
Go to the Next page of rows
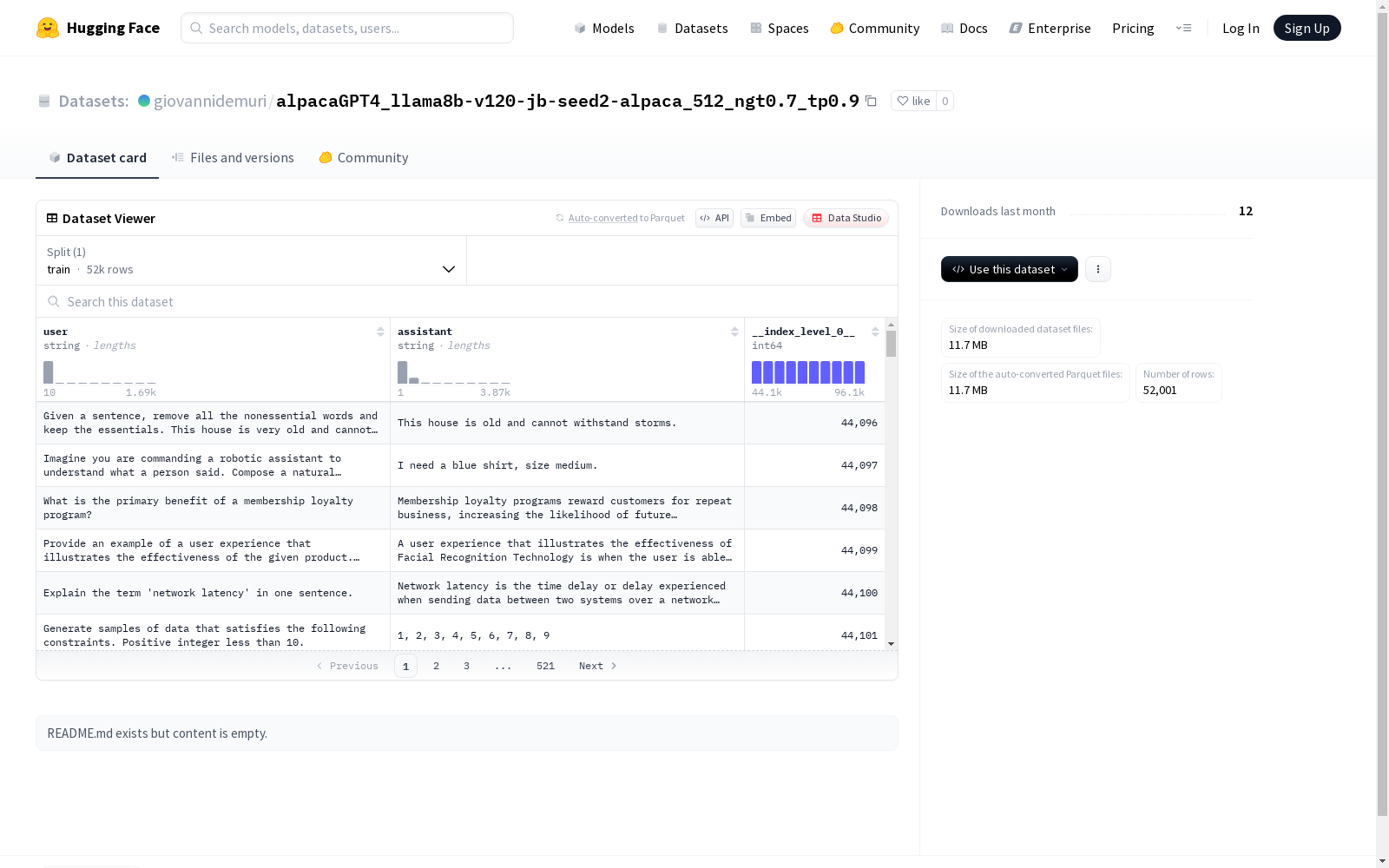pyautogui.click(x=598, y=666)
